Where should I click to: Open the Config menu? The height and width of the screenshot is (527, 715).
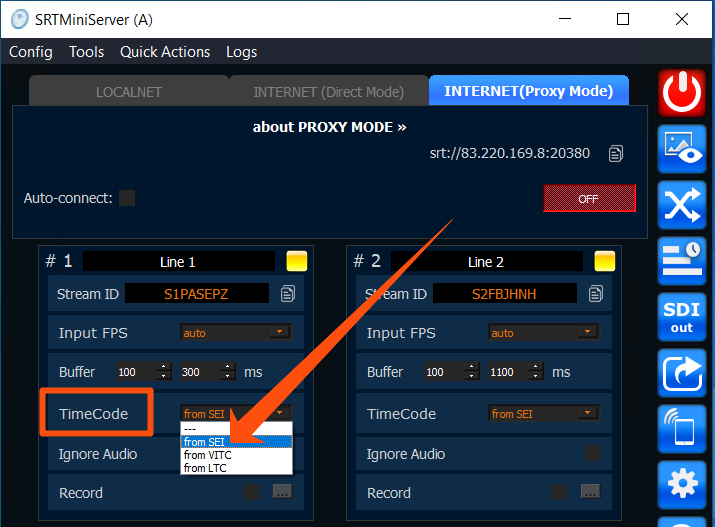31,52
